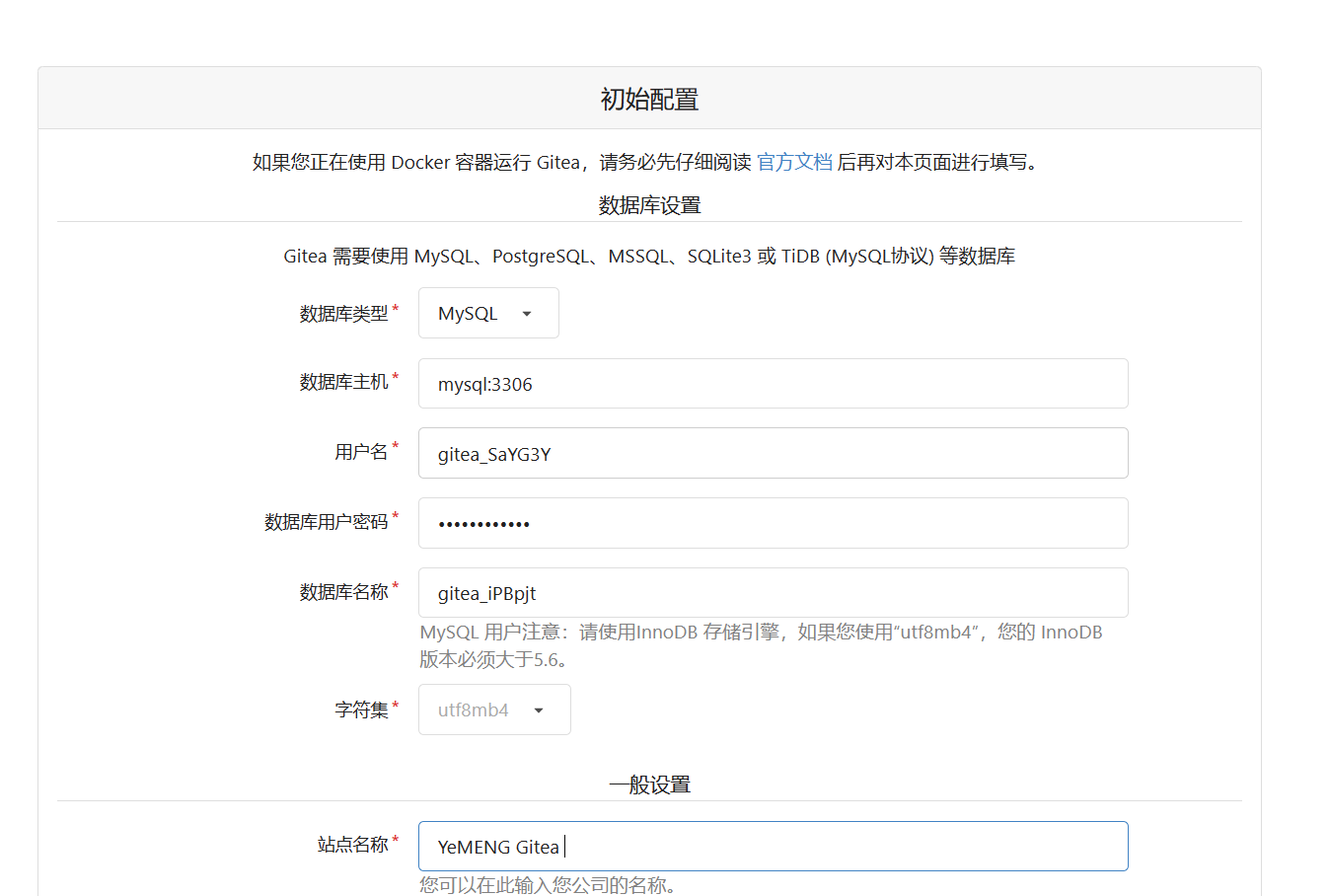The width and height of the screenshot is (1329, 896).
Task: Click the 站点名称 label
Action: pos(352,845)
